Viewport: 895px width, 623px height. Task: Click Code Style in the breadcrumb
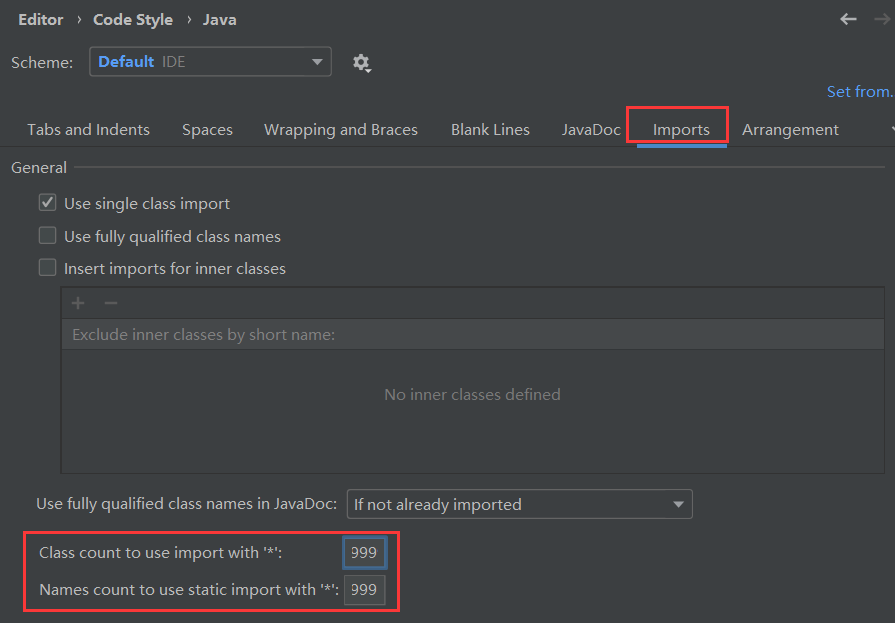(133, 20)
